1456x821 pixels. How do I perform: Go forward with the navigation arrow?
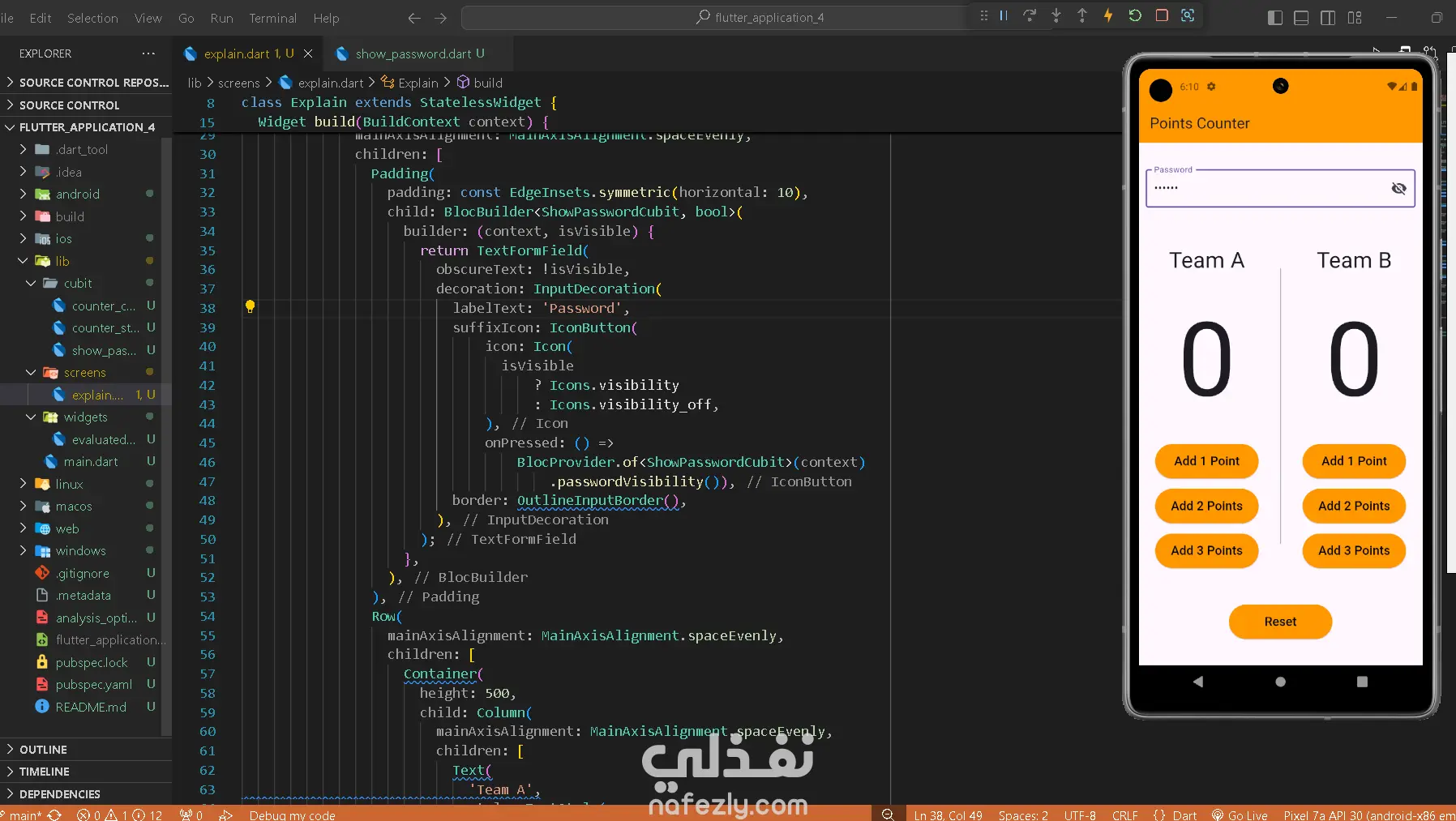[x=440, y=18]
